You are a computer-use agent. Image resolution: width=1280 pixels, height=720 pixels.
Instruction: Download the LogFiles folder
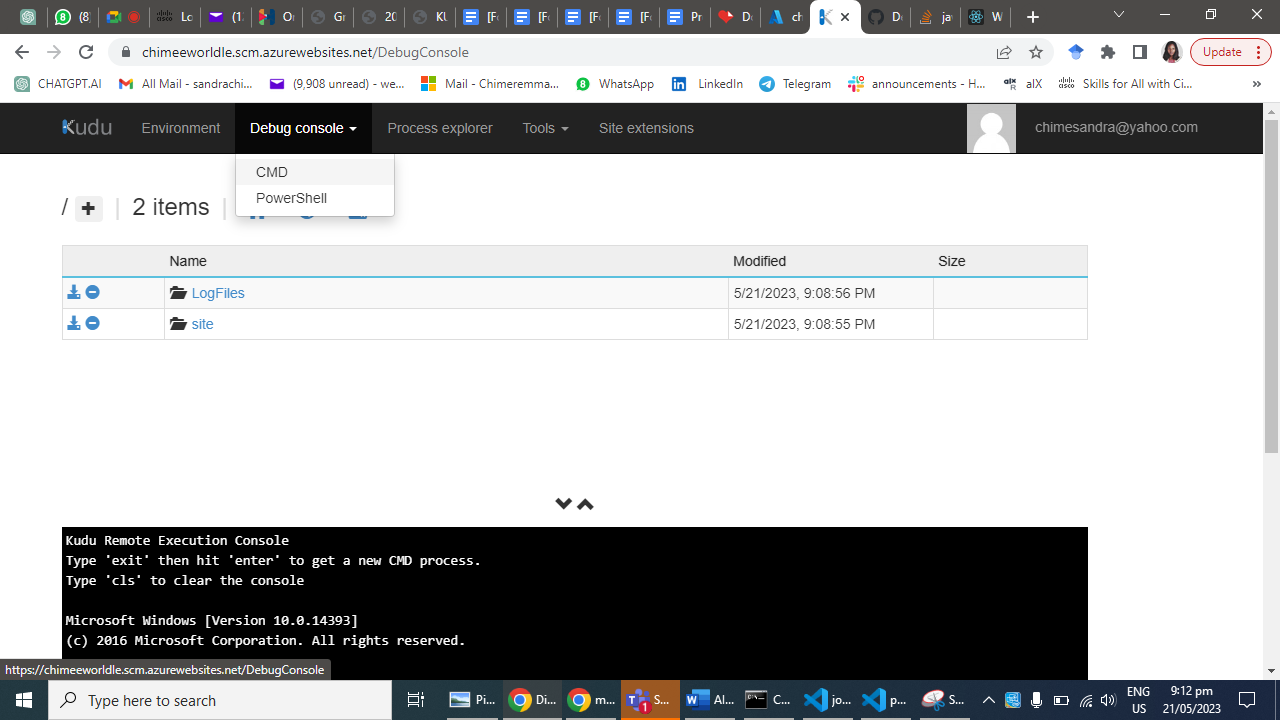click(74, 293)
